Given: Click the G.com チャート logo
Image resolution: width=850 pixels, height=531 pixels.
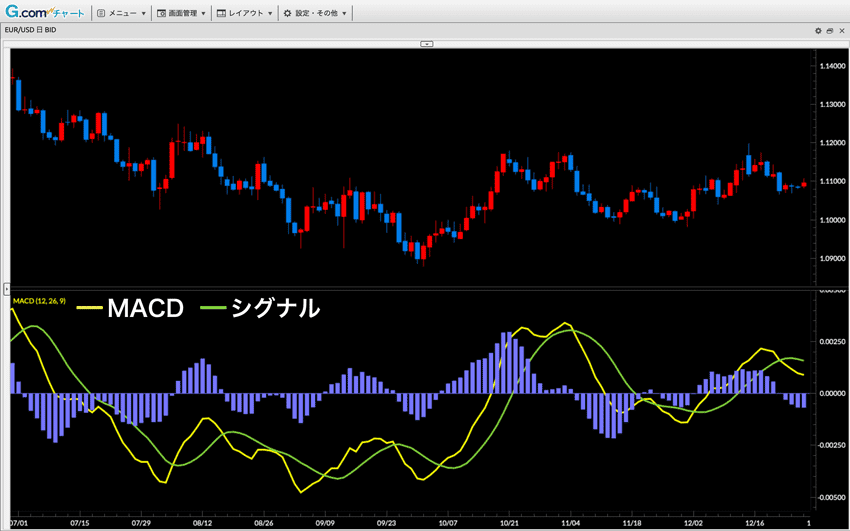Looking at the screenshot, I should (45, 13).
